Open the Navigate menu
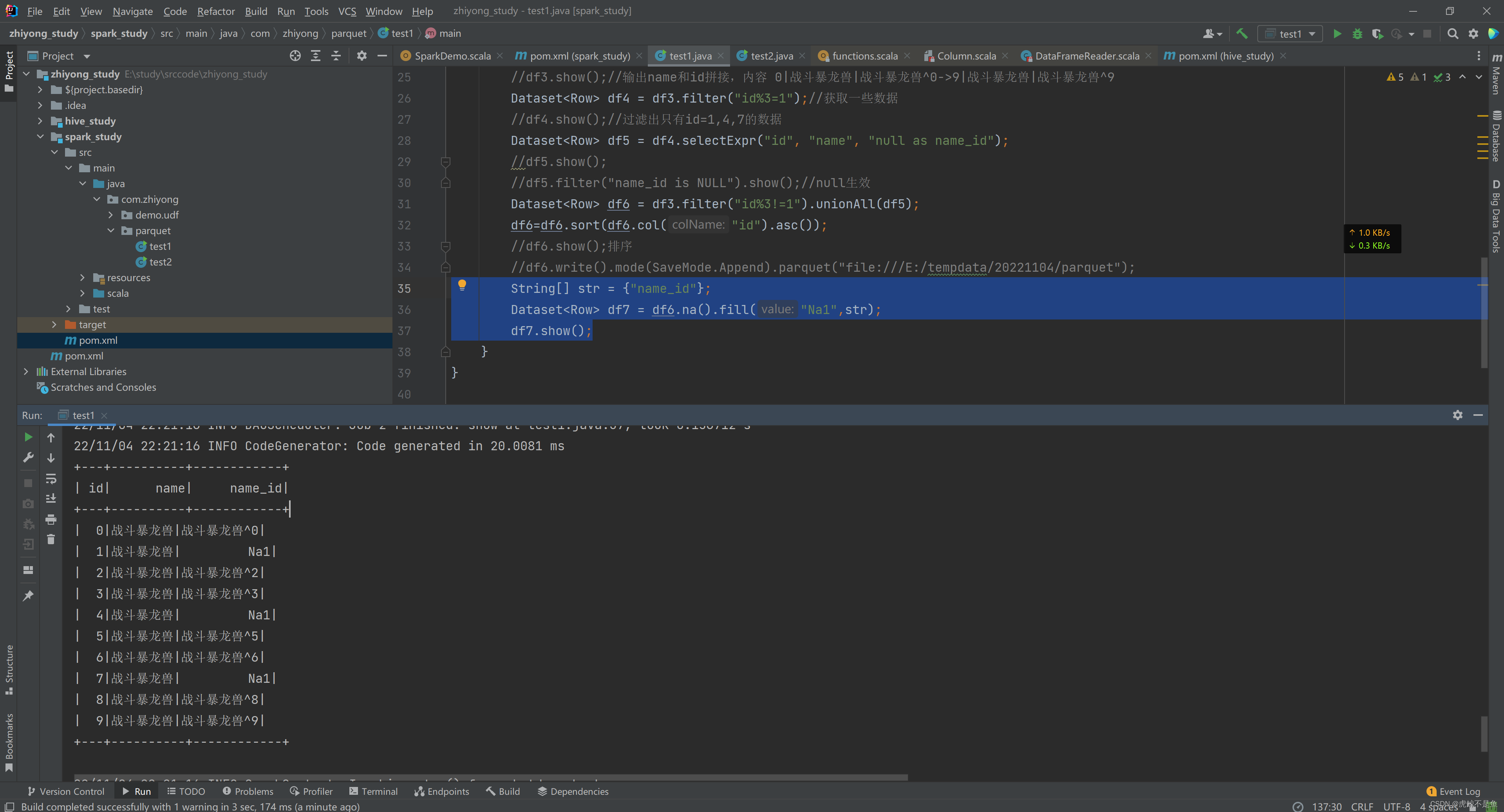The width and height of the screenshot is (1504, 812). (x=132, y=11)
